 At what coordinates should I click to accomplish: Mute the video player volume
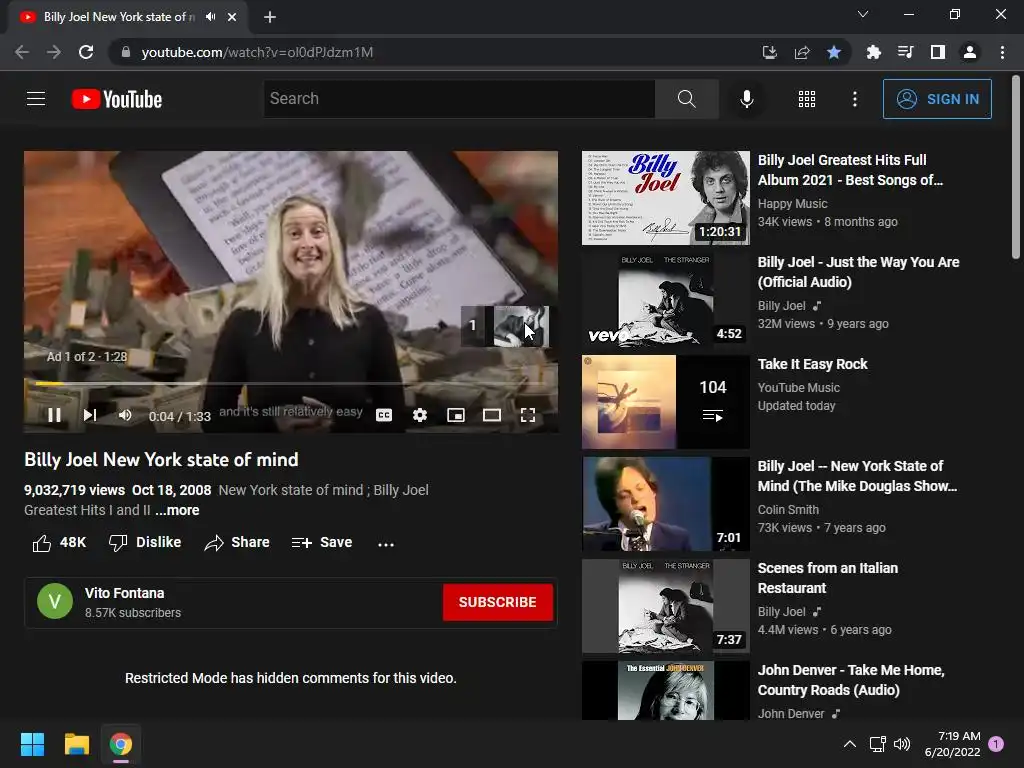click(x=125, y=415)
